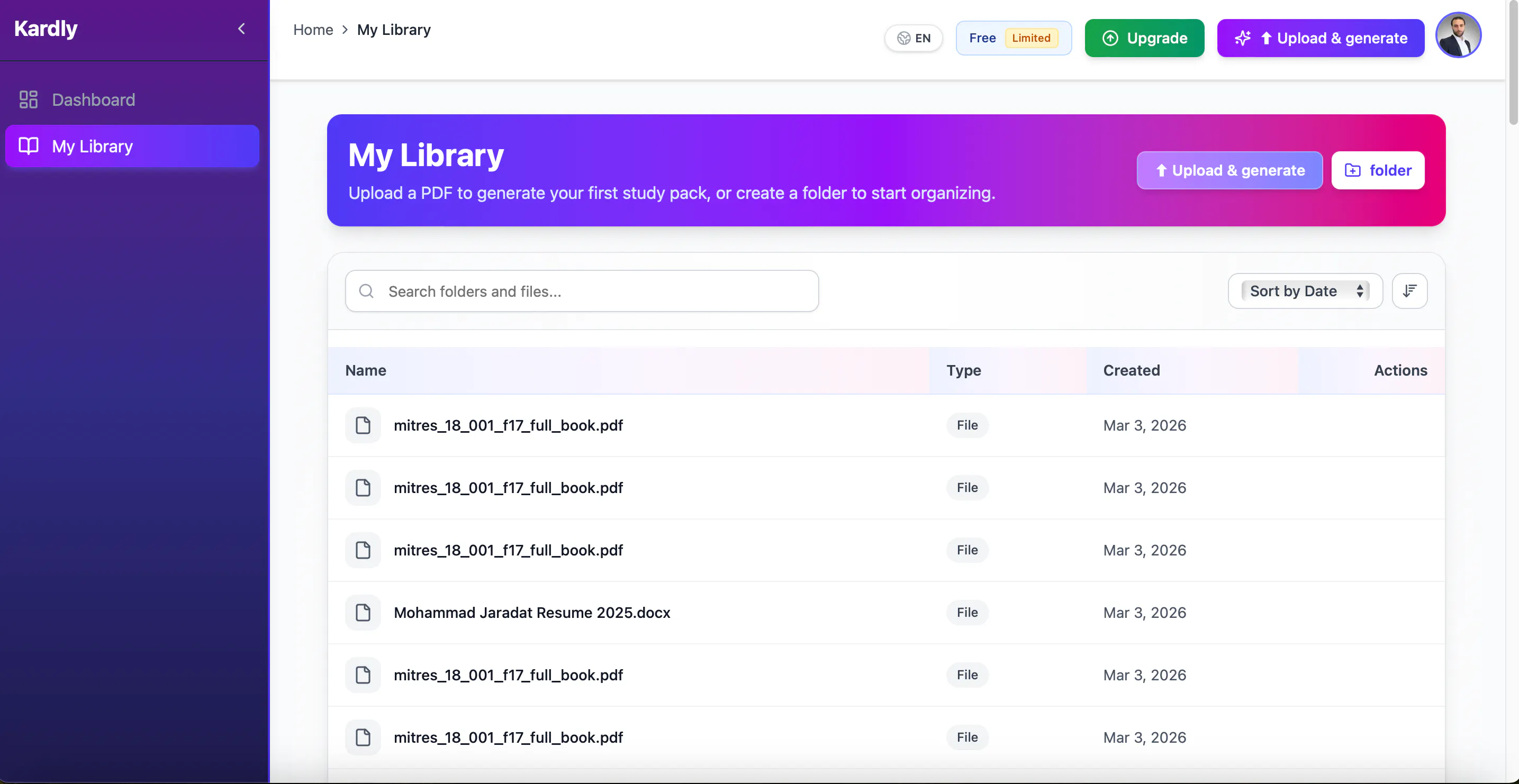The width and height of the screenshot is (1519, 784).
Task: Collapse the Kardly sidebar with the chevron
Action: coord(241,29)
